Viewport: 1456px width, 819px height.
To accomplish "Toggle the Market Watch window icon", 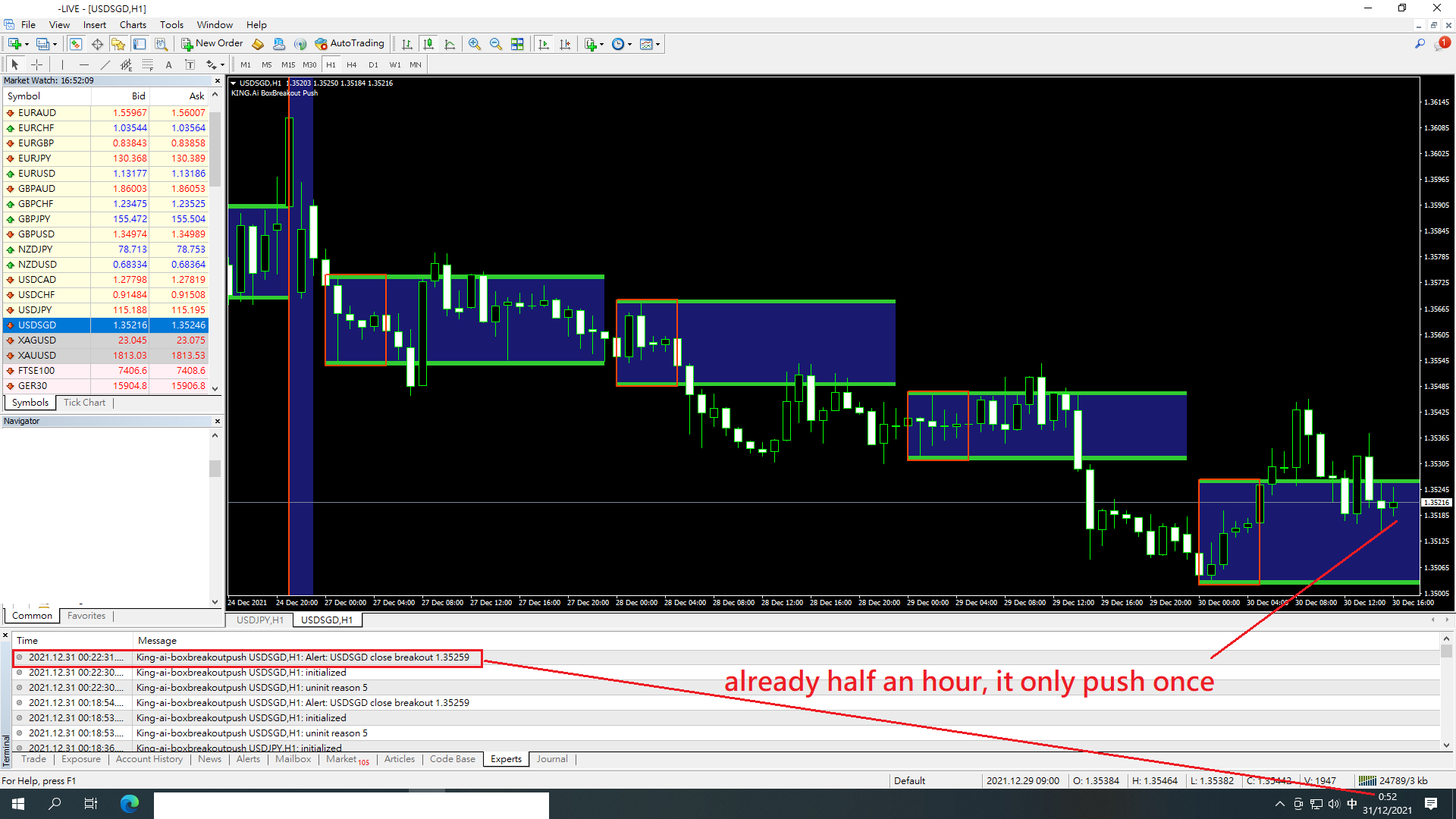I will [76, 44].
